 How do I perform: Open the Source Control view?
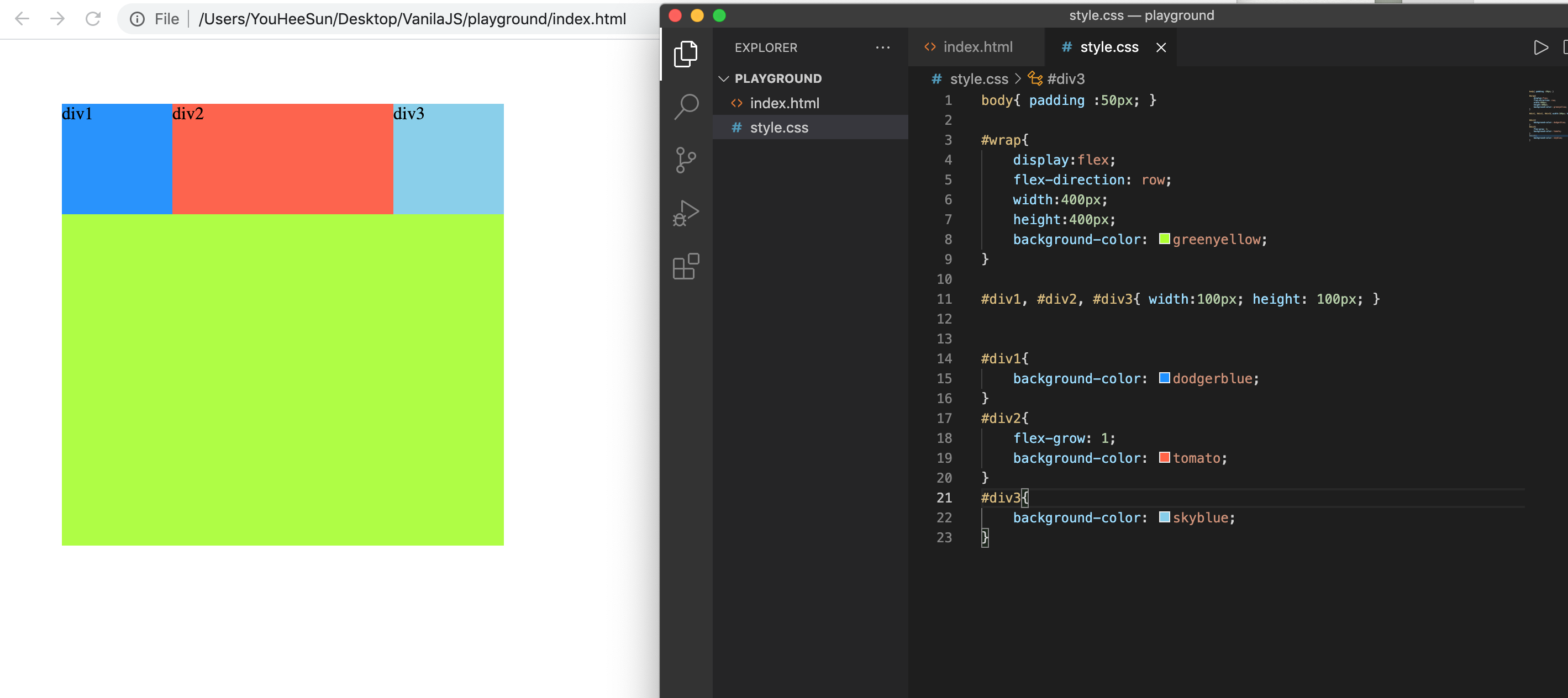tap(686, 160)
